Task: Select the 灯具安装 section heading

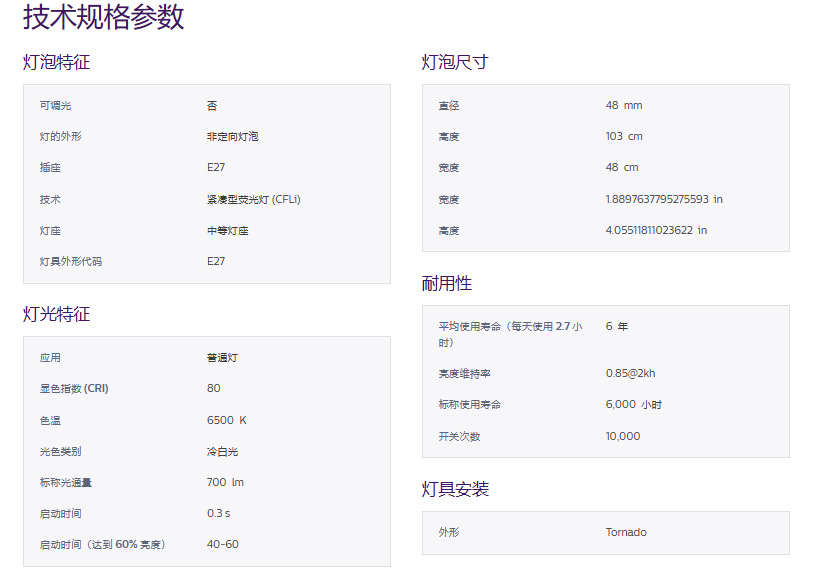Action: coord(455,489)
